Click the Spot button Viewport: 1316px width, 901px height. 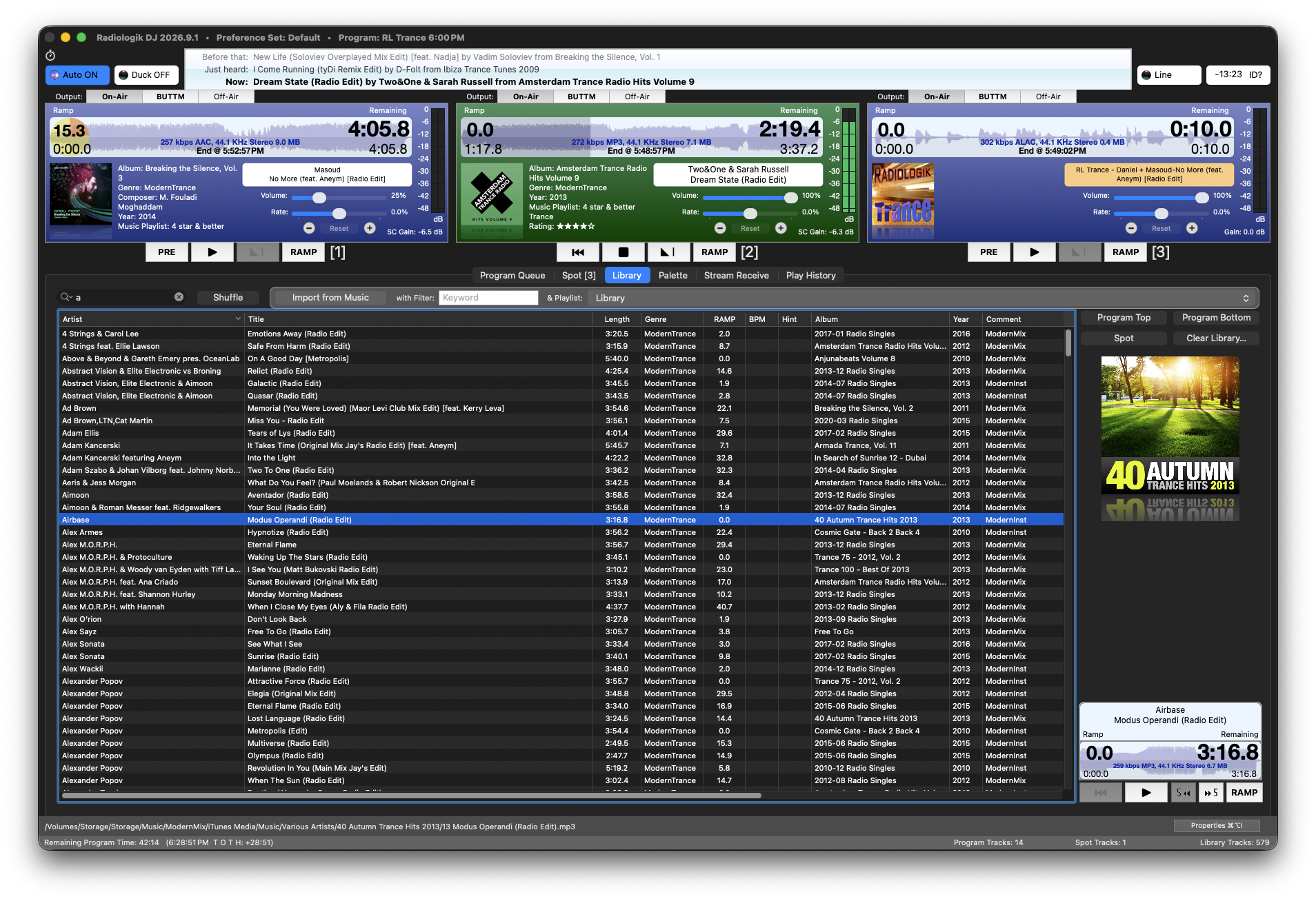pos(1124,338)
